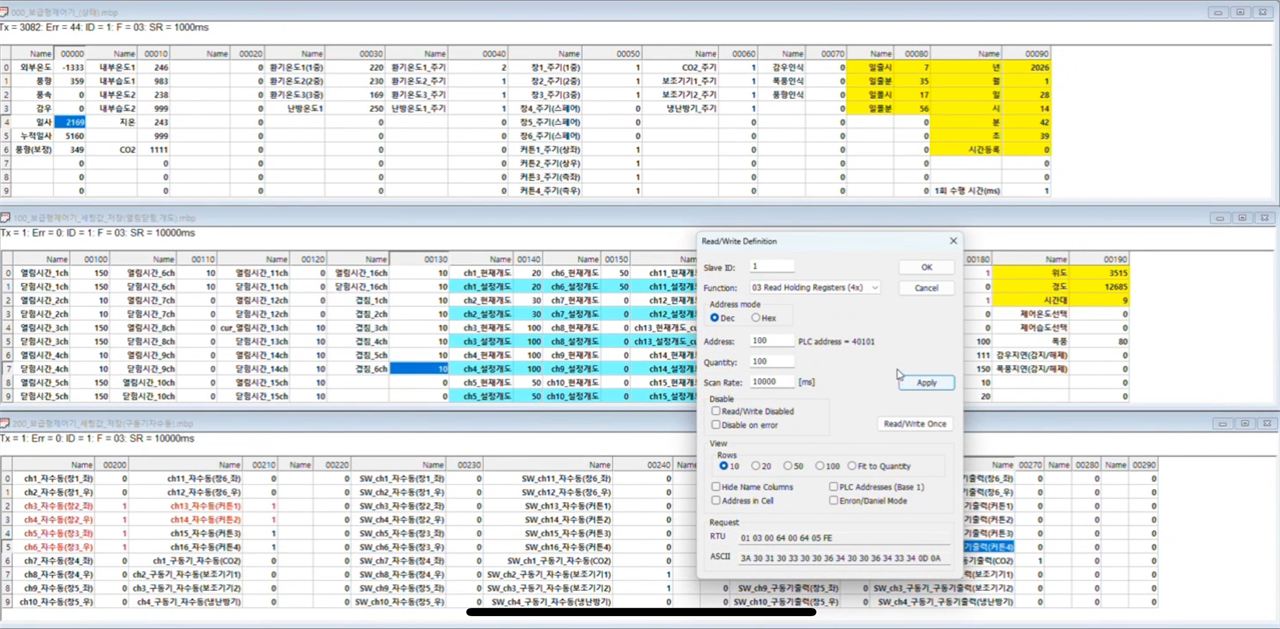The height and width of the screenshot is (629, 1280).
Task: Confirm the dialog with OK
Action: (x=926, y=267)
